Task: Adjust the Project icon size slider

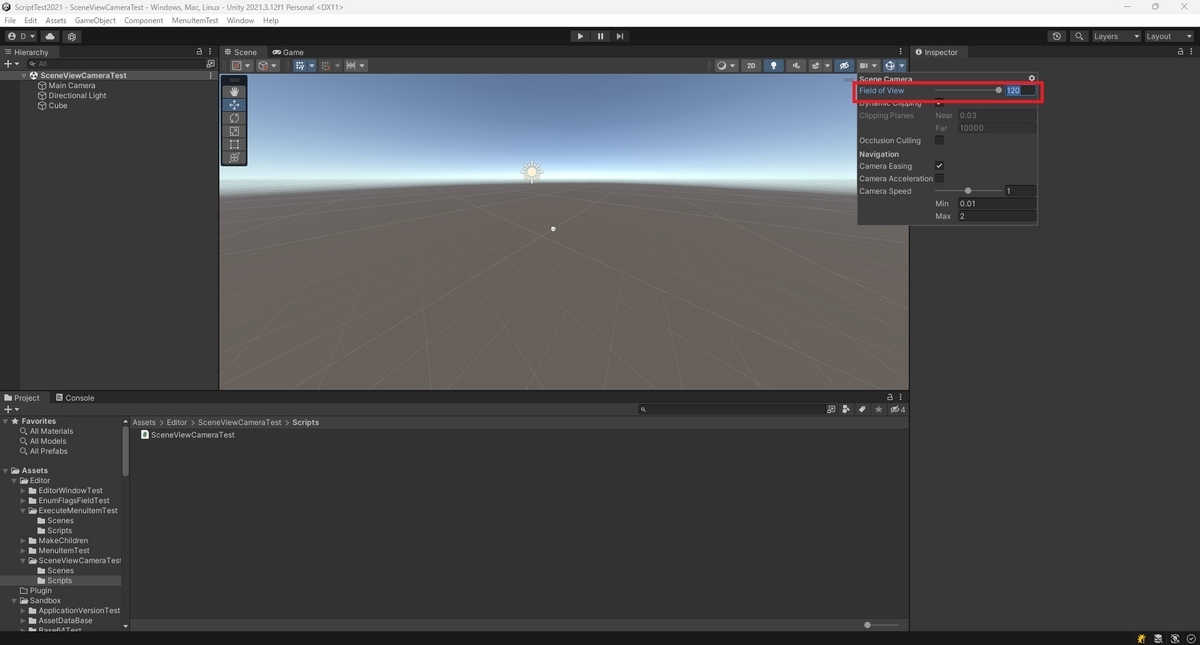Action: coord(881,625)
